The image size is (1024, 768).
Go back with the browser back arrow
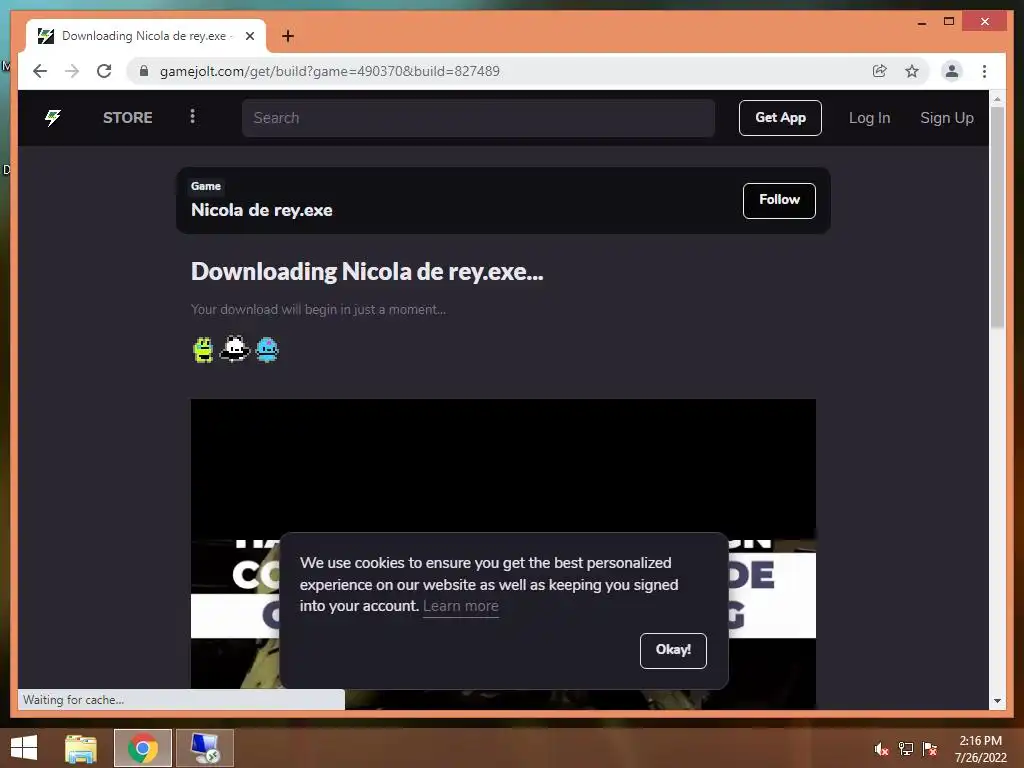point(40,71)
